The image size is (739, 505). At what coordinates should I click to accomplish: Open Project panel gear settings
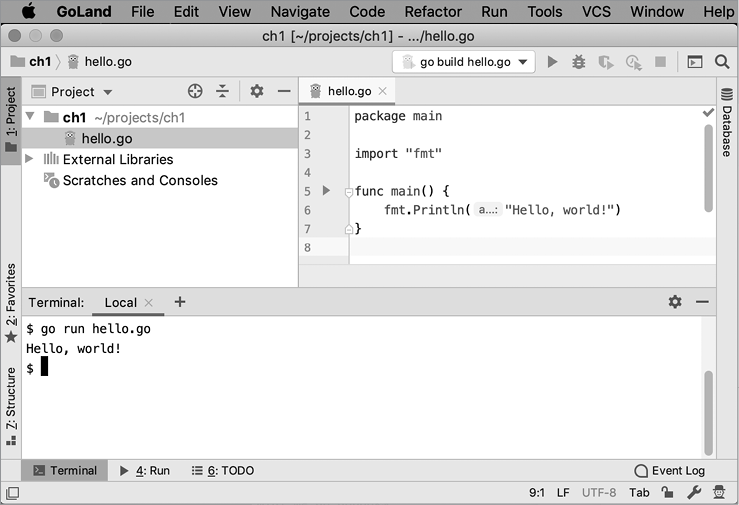(x=257, y=91)
